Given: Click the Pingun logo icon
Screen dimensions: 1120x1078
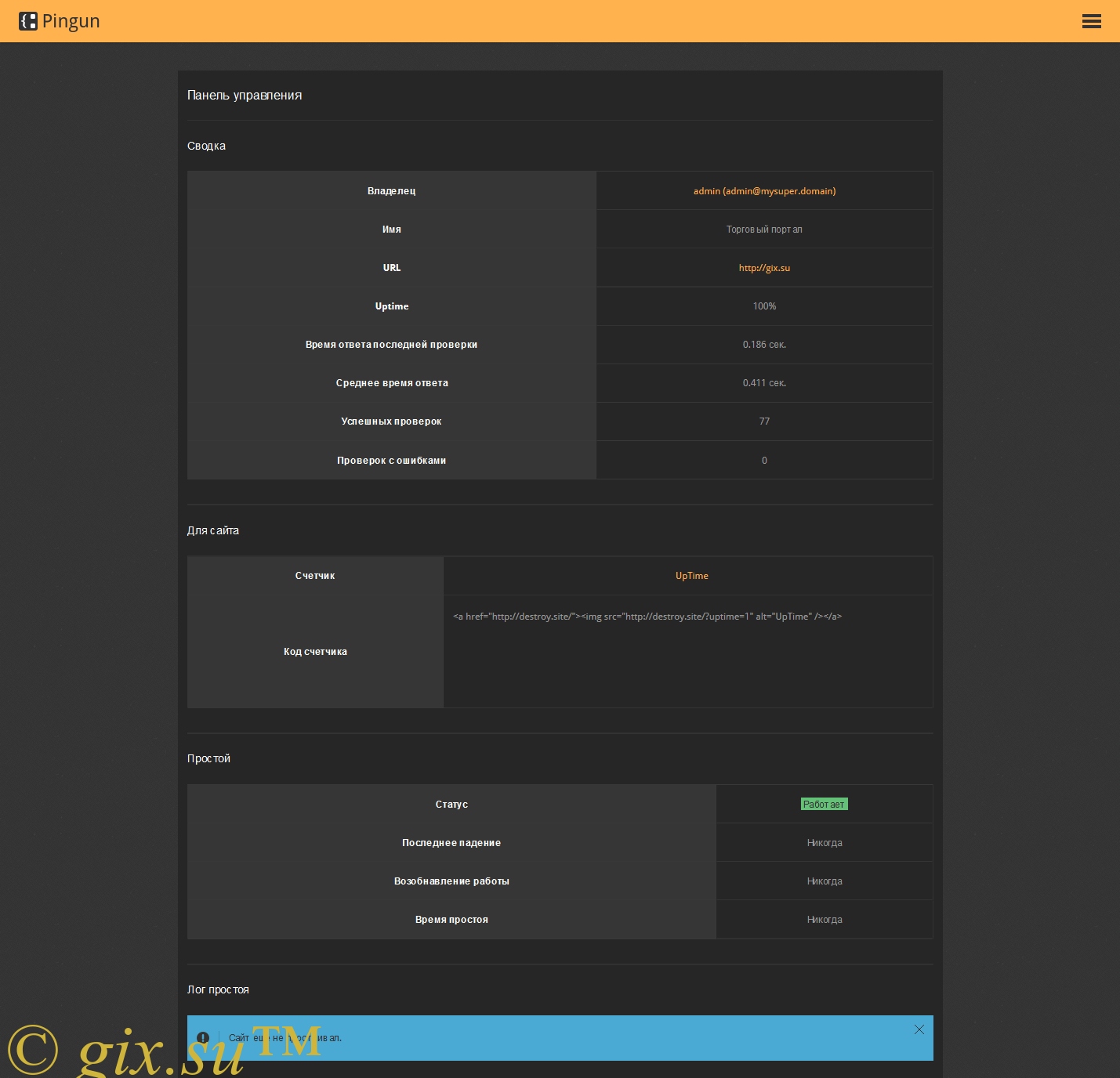Looking at the screenshot, I should click(28, 21).
